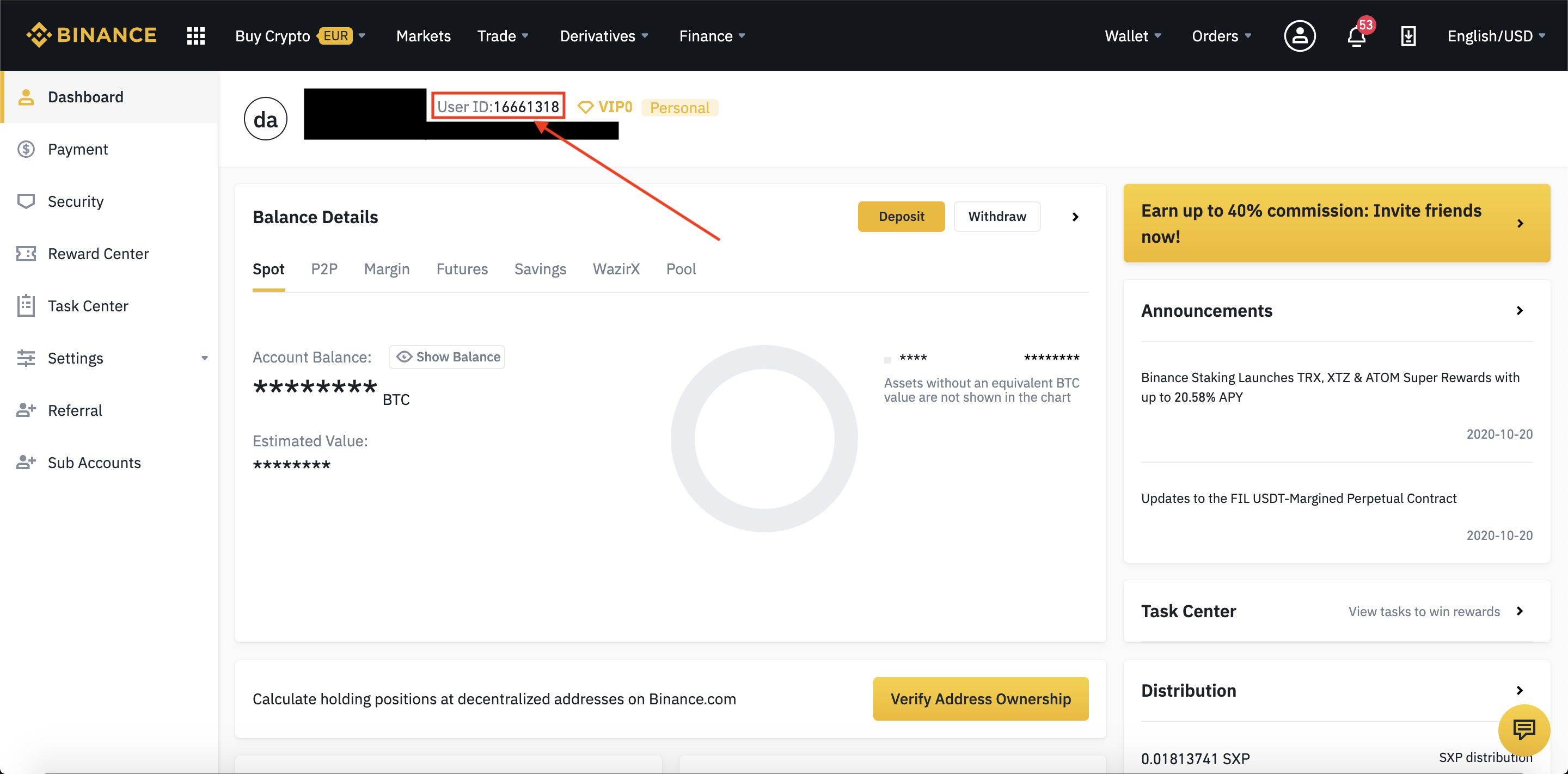This screenshot has width=1568, height=774.
Task: Click Verify Address Ownership button
Action: point(981,698)
